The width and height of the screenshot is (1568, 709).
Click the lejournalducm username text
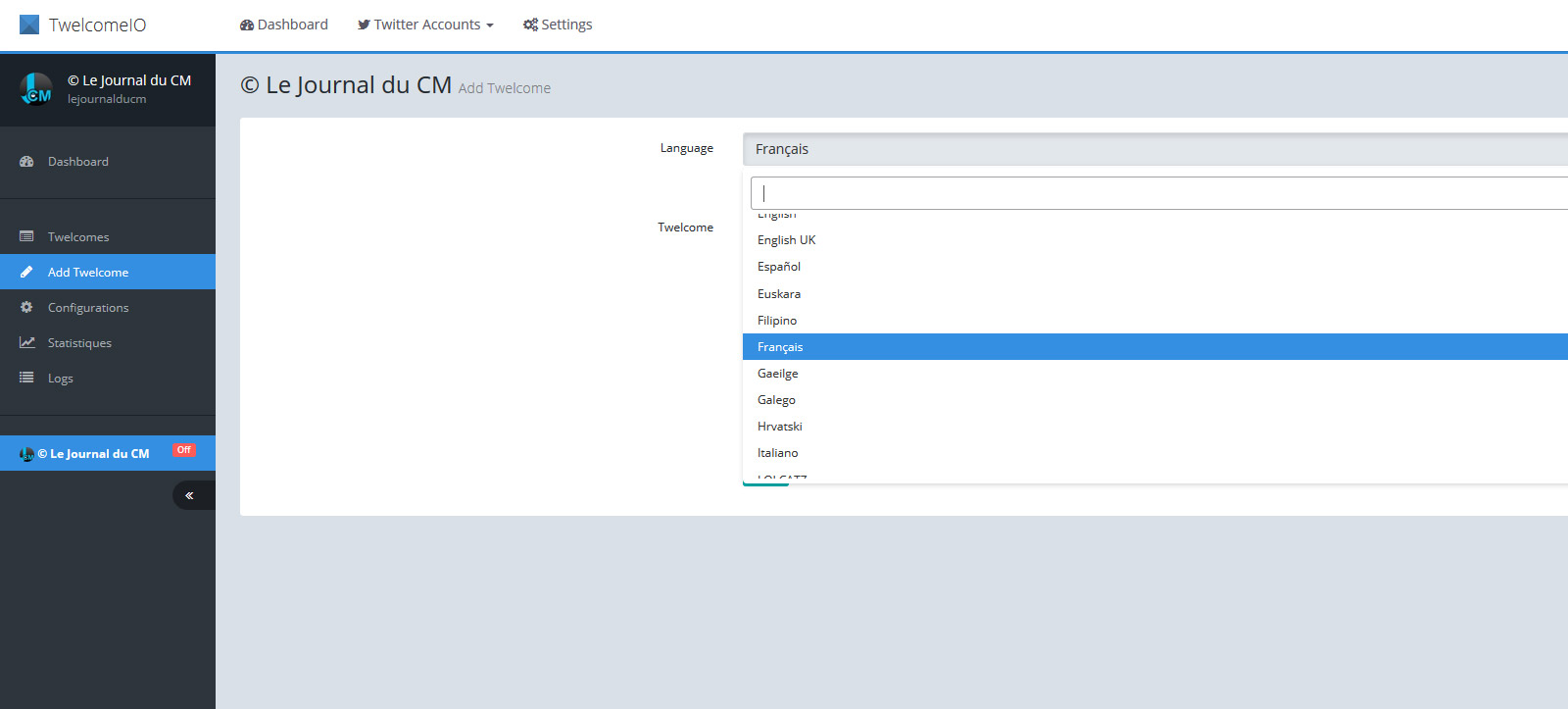107,99
